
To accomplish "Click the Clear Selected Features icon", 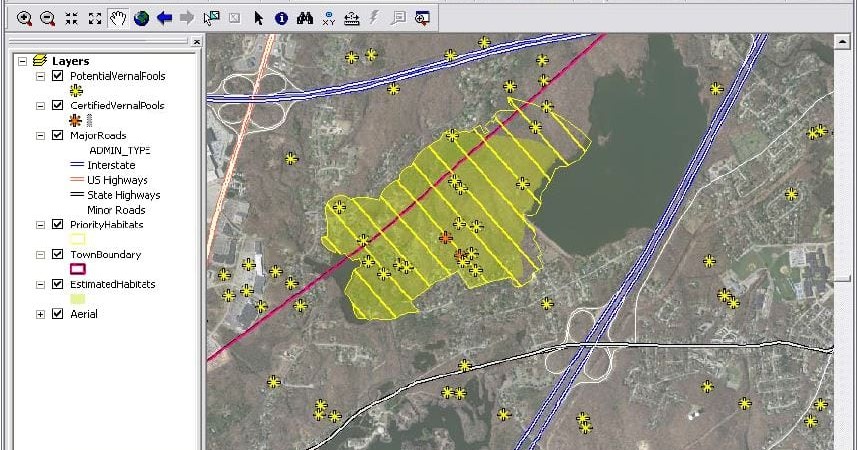I will click(234, 18).
